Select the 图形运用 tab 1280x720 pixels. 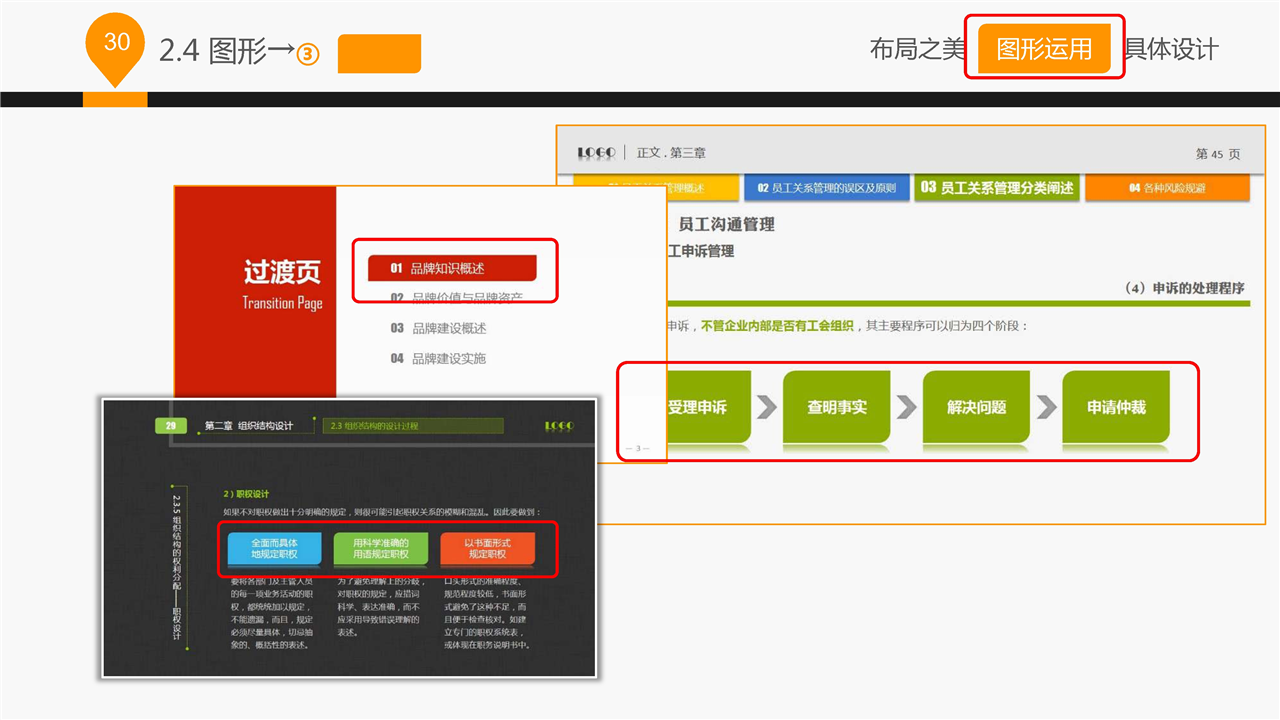pos(1044,49)
